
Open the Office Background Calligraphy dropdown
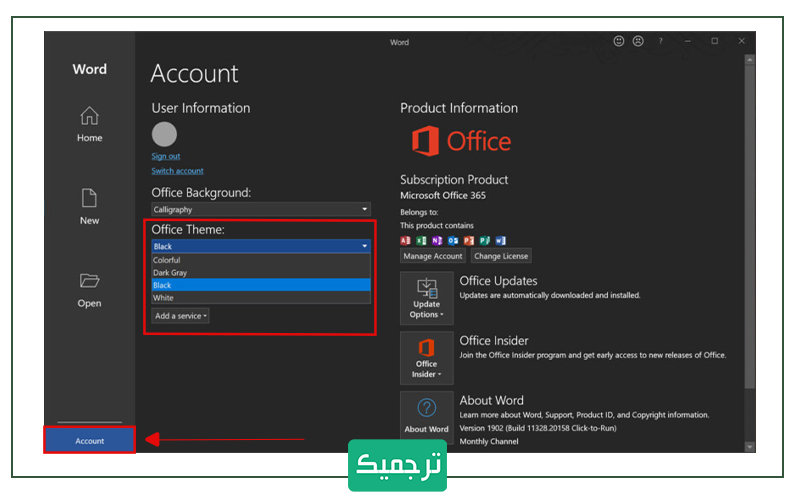click(x=261, y=209)
